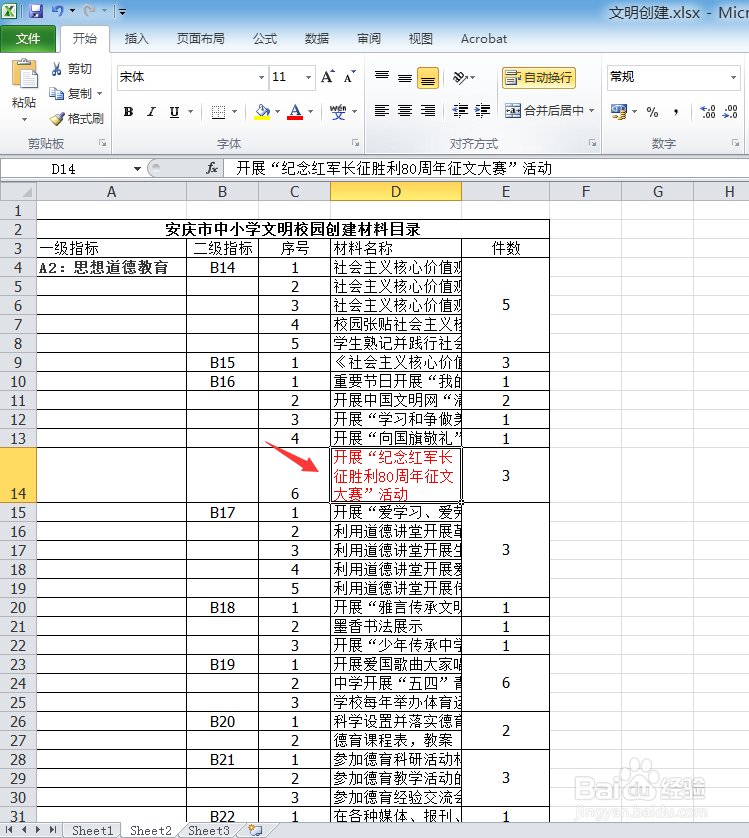Screen dimensions: 749x838
Task: Open the 文件 File tab
Action: pyautogui.click(x=28, y=38)
